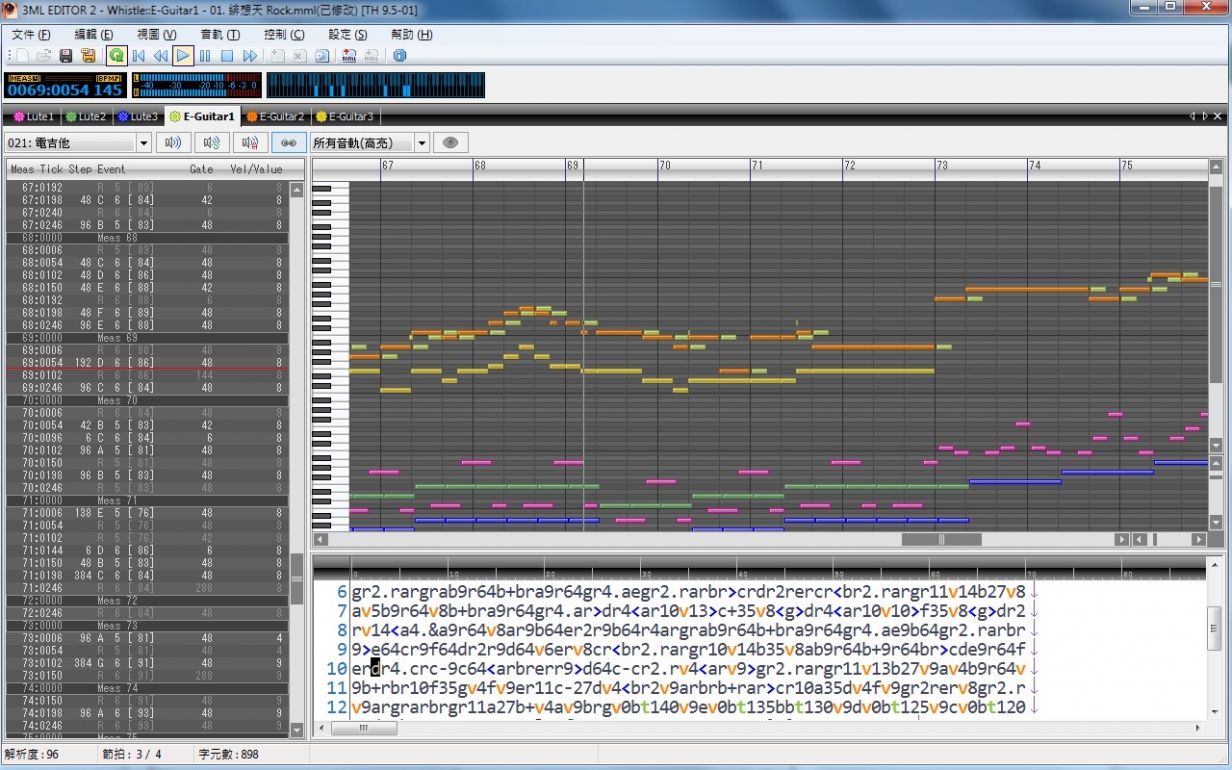Toggle the link/chain button
The height and width of the screenshot is (770, 1232).
click(289, 143)
